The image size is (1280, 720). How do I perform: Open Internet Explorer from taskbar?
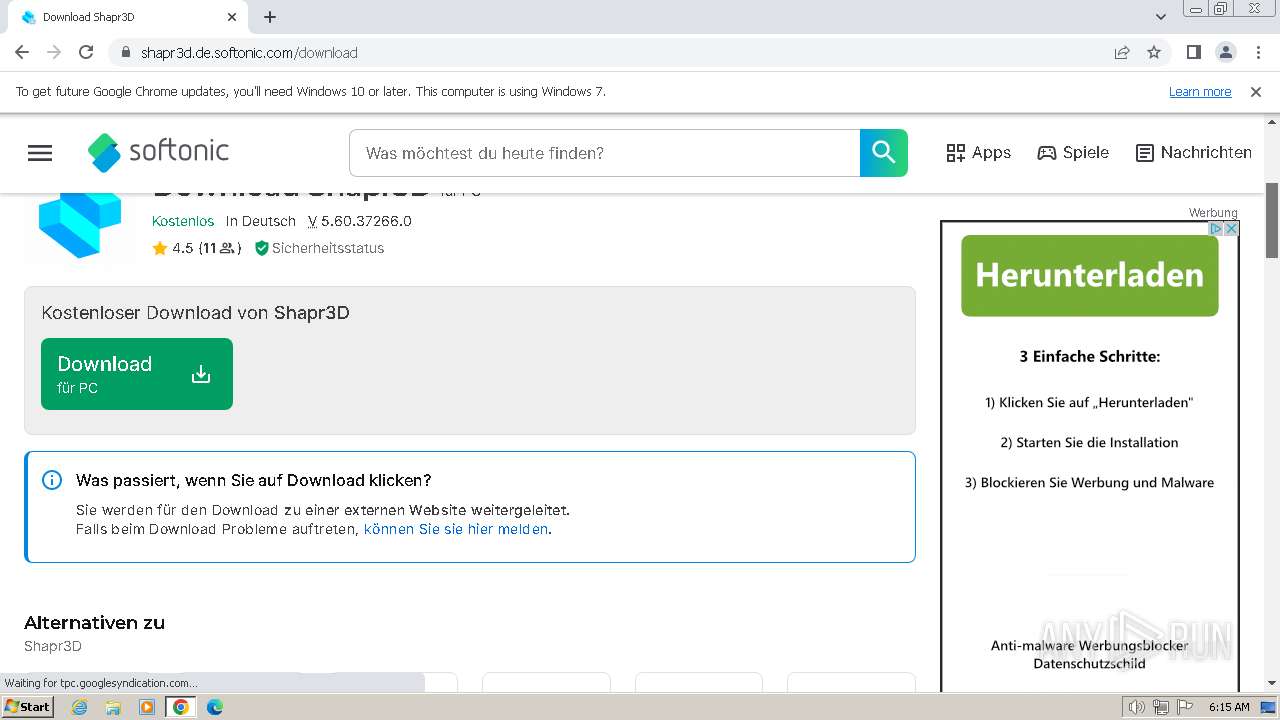click(x=80, y=707)
